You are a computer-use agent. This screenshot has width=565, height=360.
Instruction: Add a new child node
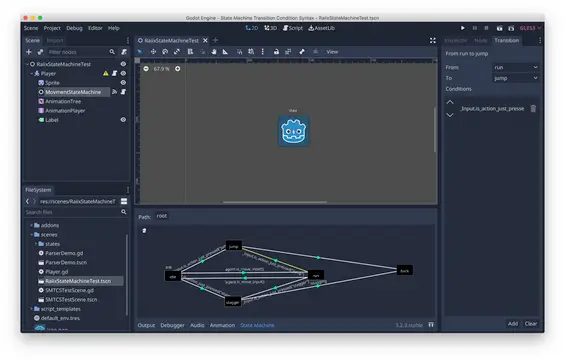[x=29, y=52]
